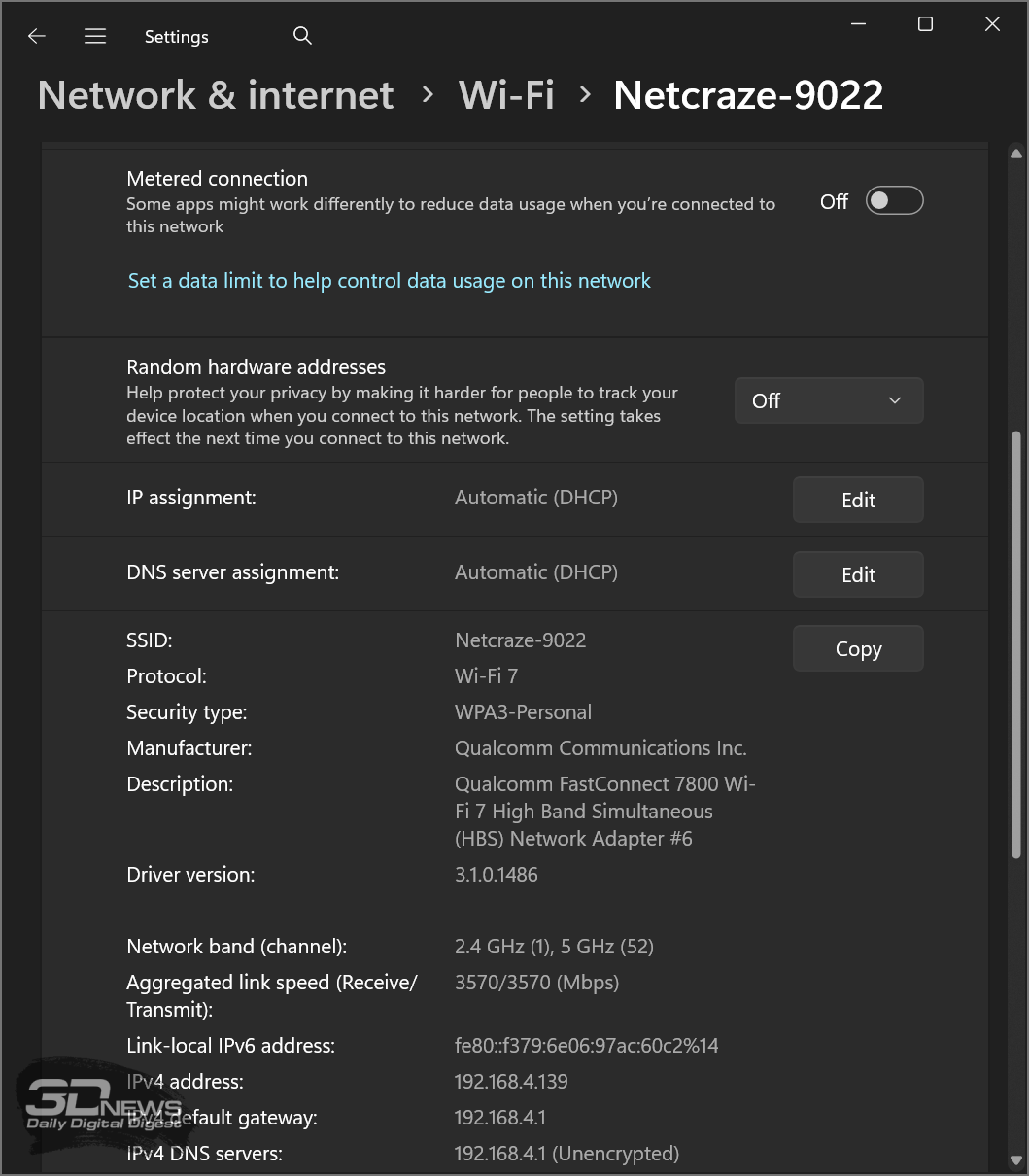Viewport: 1029px width, 1176px height.
Task: Edit the IP assignment setting
Action: coord(857,500)
